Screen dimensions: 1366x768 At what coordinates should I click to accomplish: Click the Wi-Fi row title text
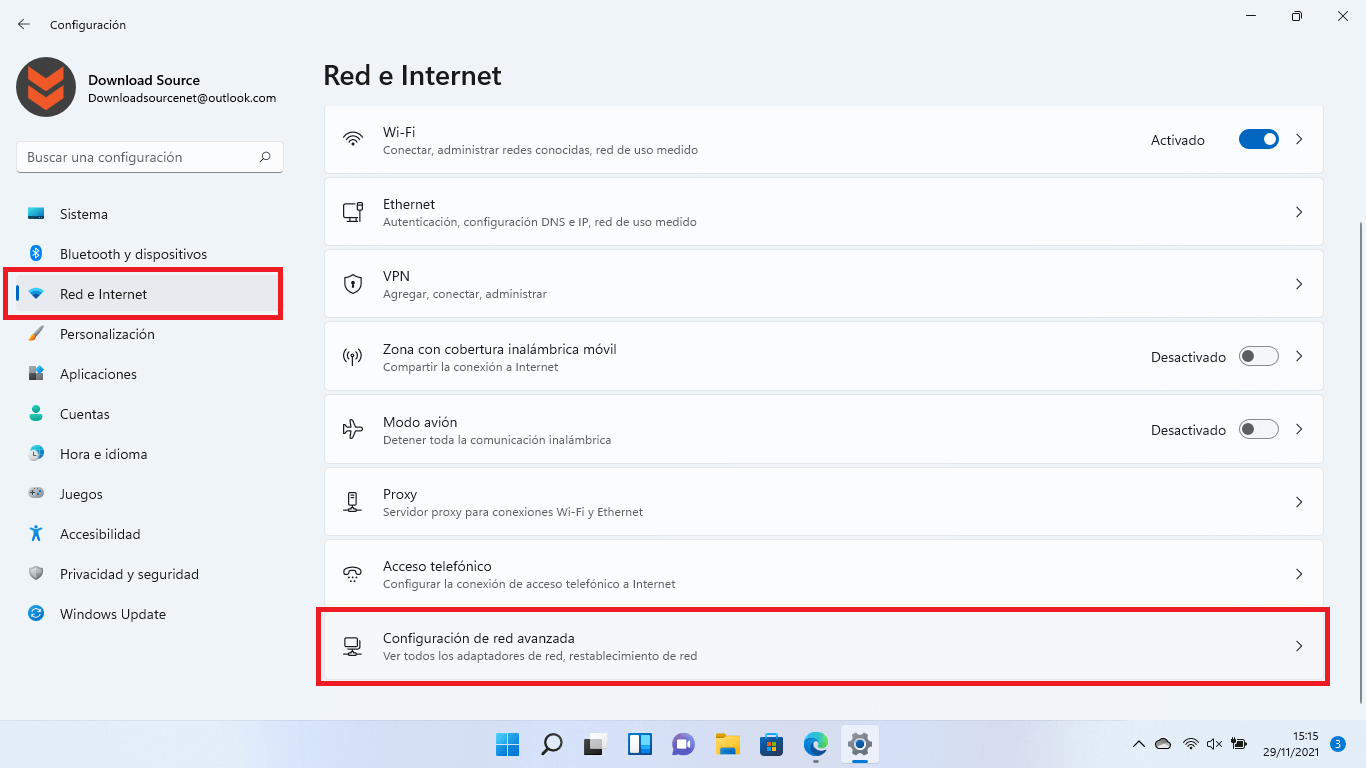click(x=399, y=132)
